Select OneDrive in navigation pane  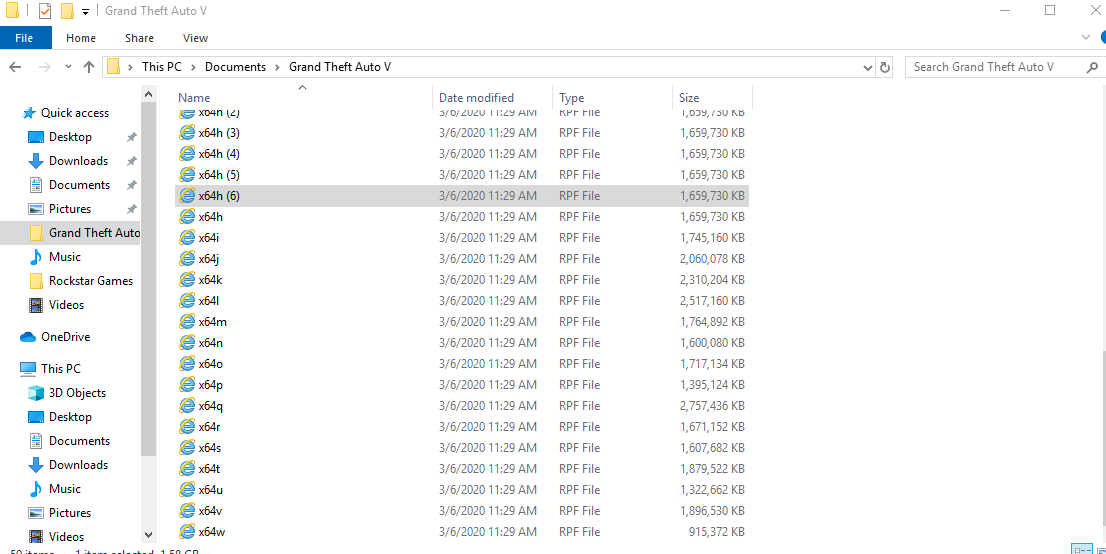pos(65,337)
